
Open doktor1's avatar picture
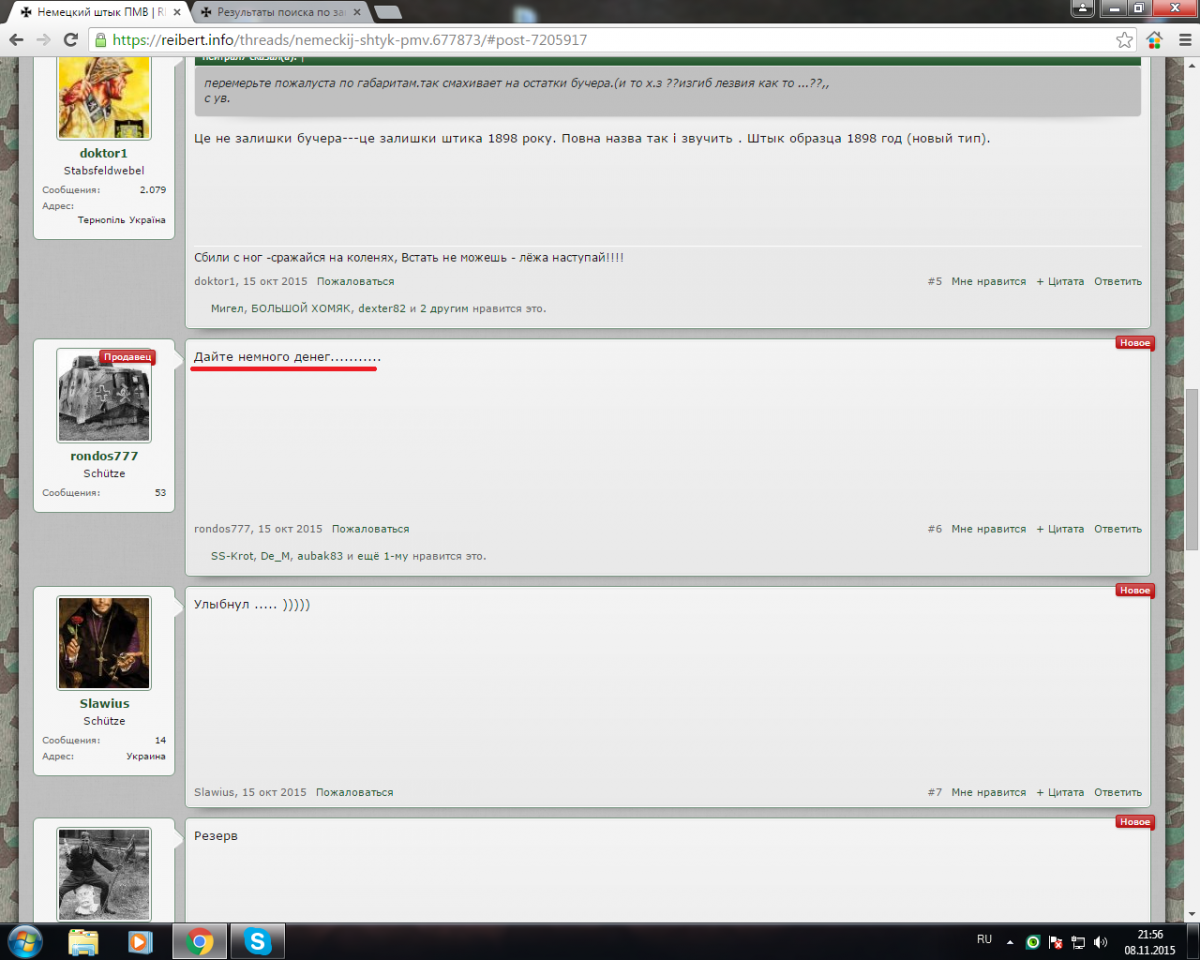pos(104,97)
